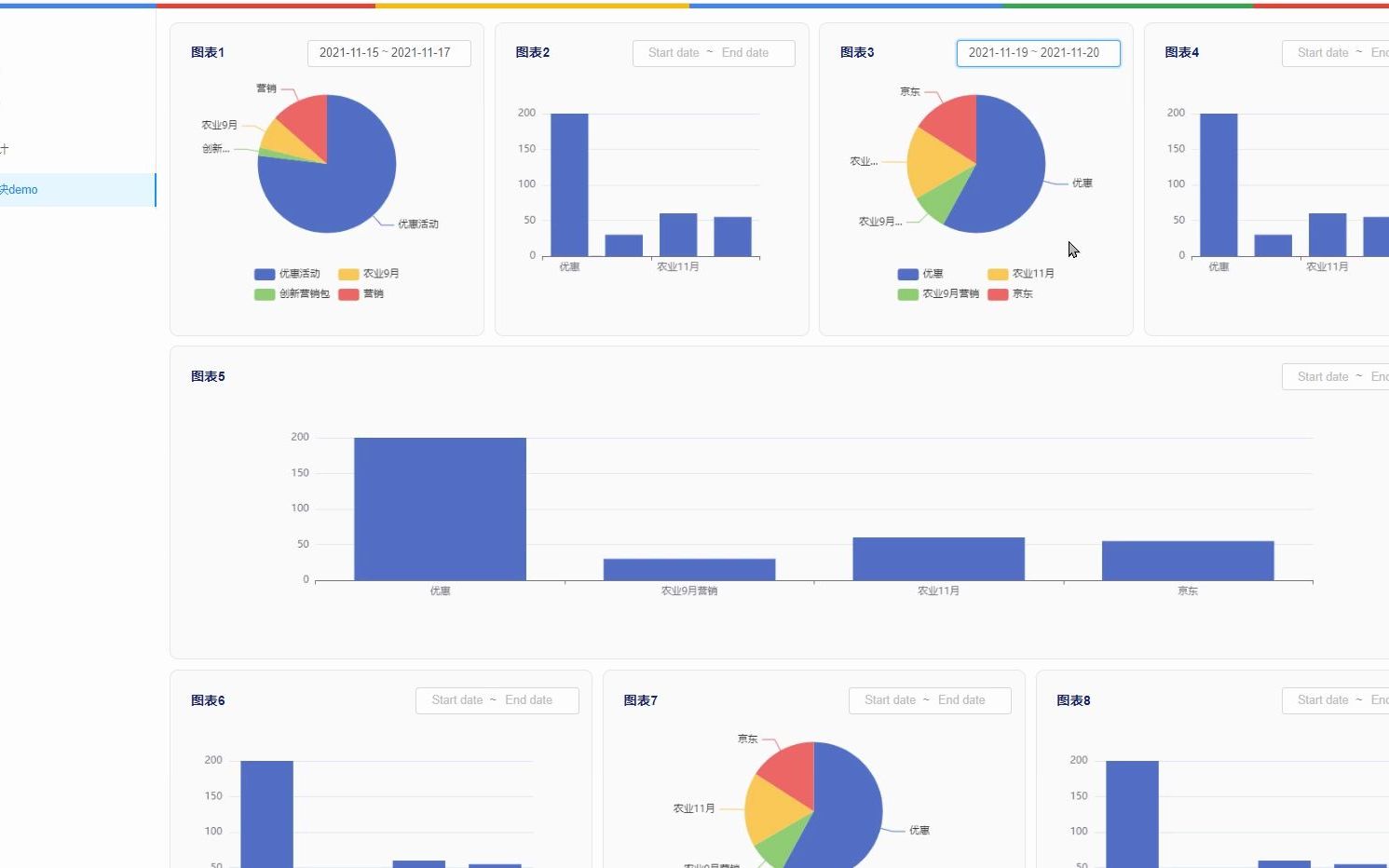This screenshot has height=868, width=1389.
Task: Click the 农业9月营销 bar in 图表5
Action: [689, 569]
